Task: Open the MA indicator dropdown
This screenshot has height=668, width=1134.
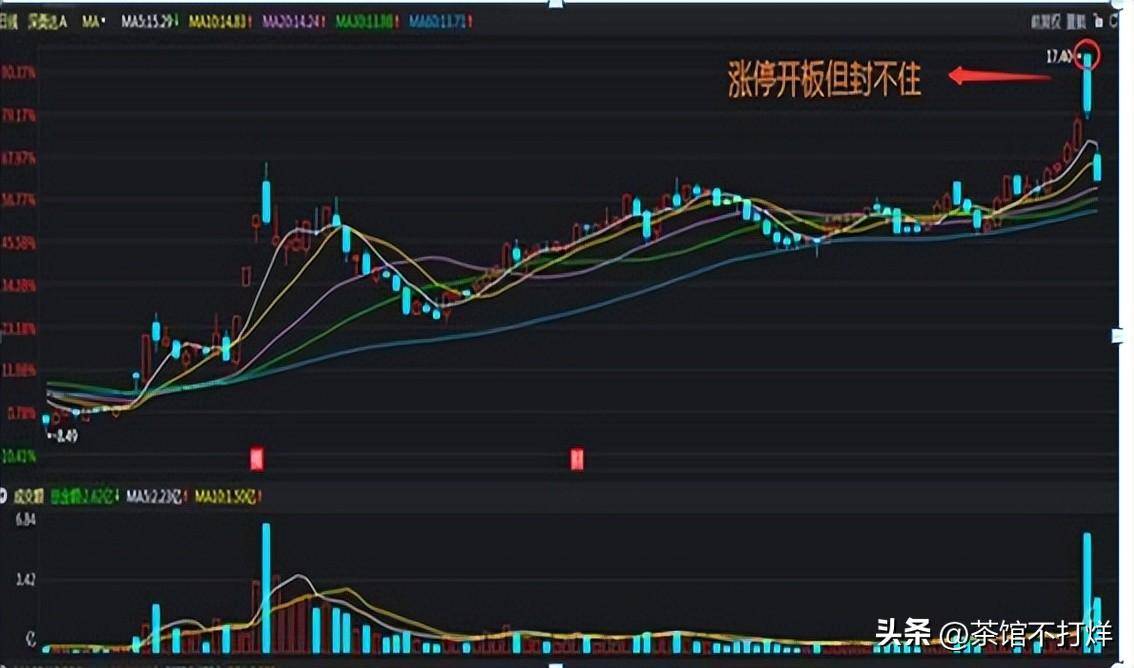Action: point(93,22)
